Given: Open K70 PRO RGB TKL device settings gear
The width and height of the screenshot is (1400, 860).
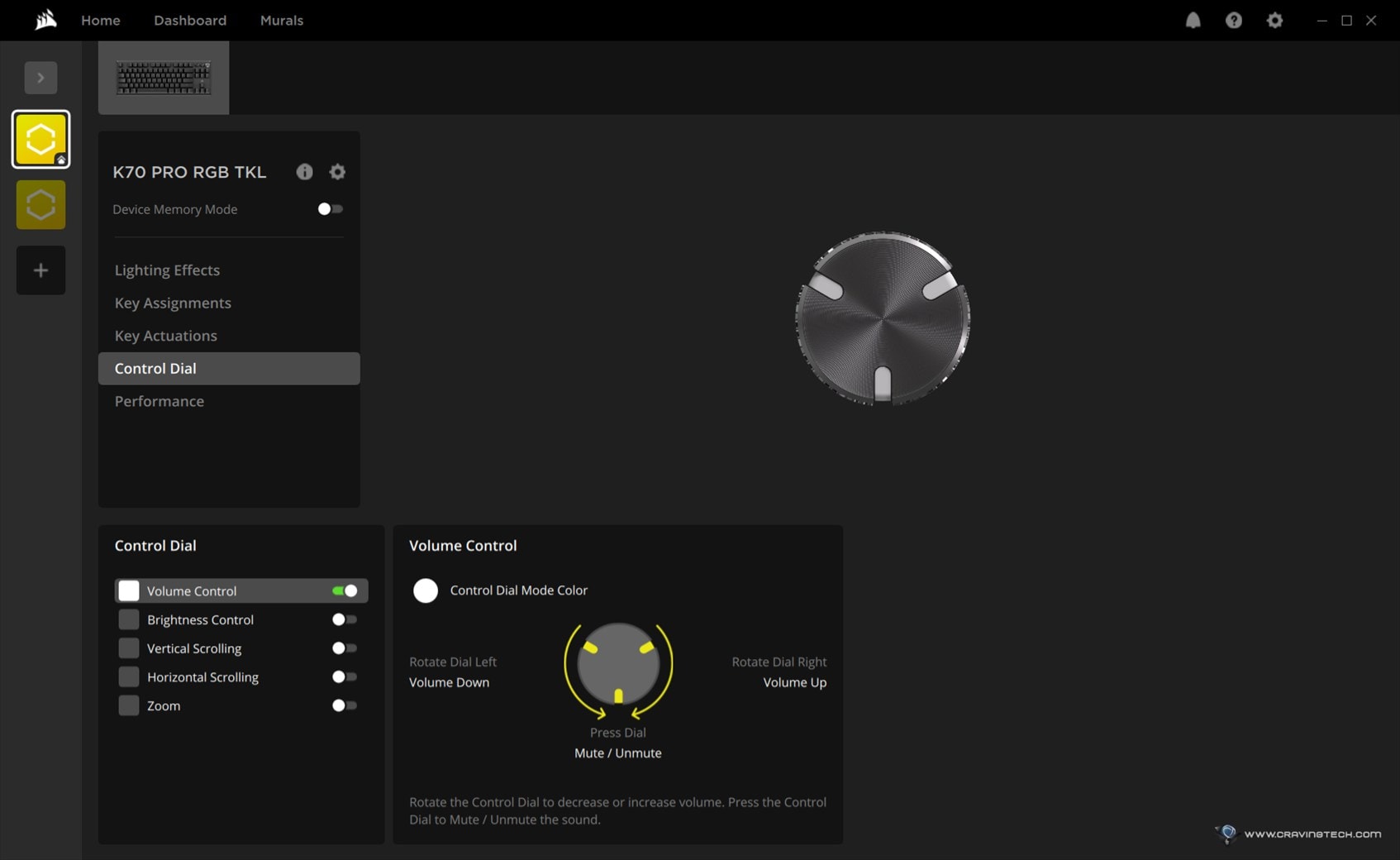Looking at the screenshot, I should [337, 172].
